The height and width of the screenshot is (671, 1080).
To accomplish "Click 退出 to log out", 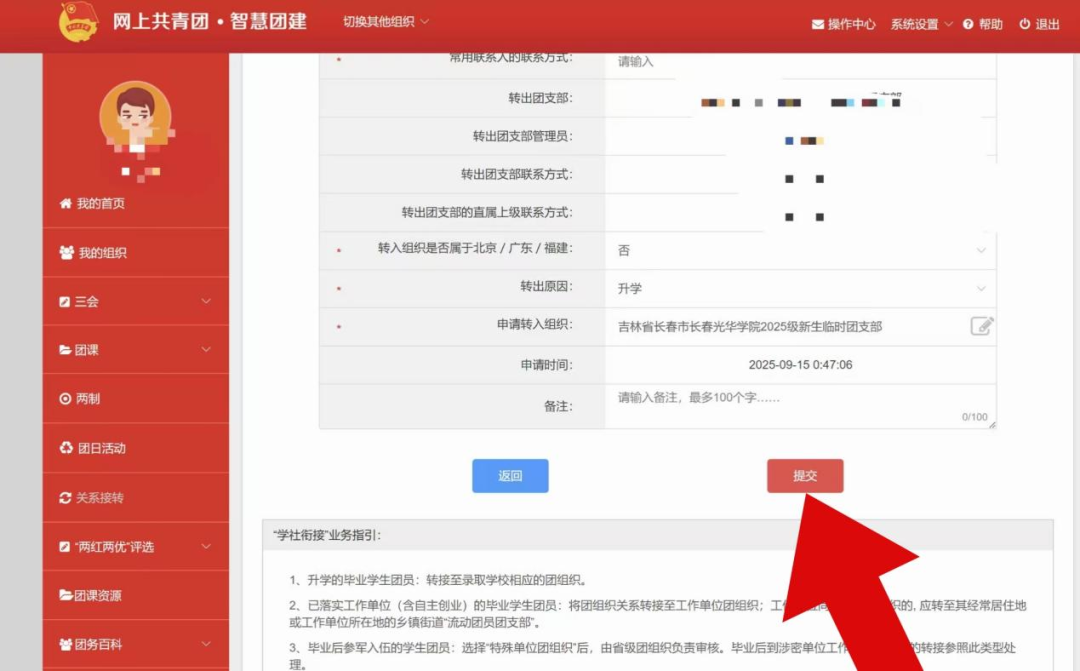I will [x=1047, y=24].
